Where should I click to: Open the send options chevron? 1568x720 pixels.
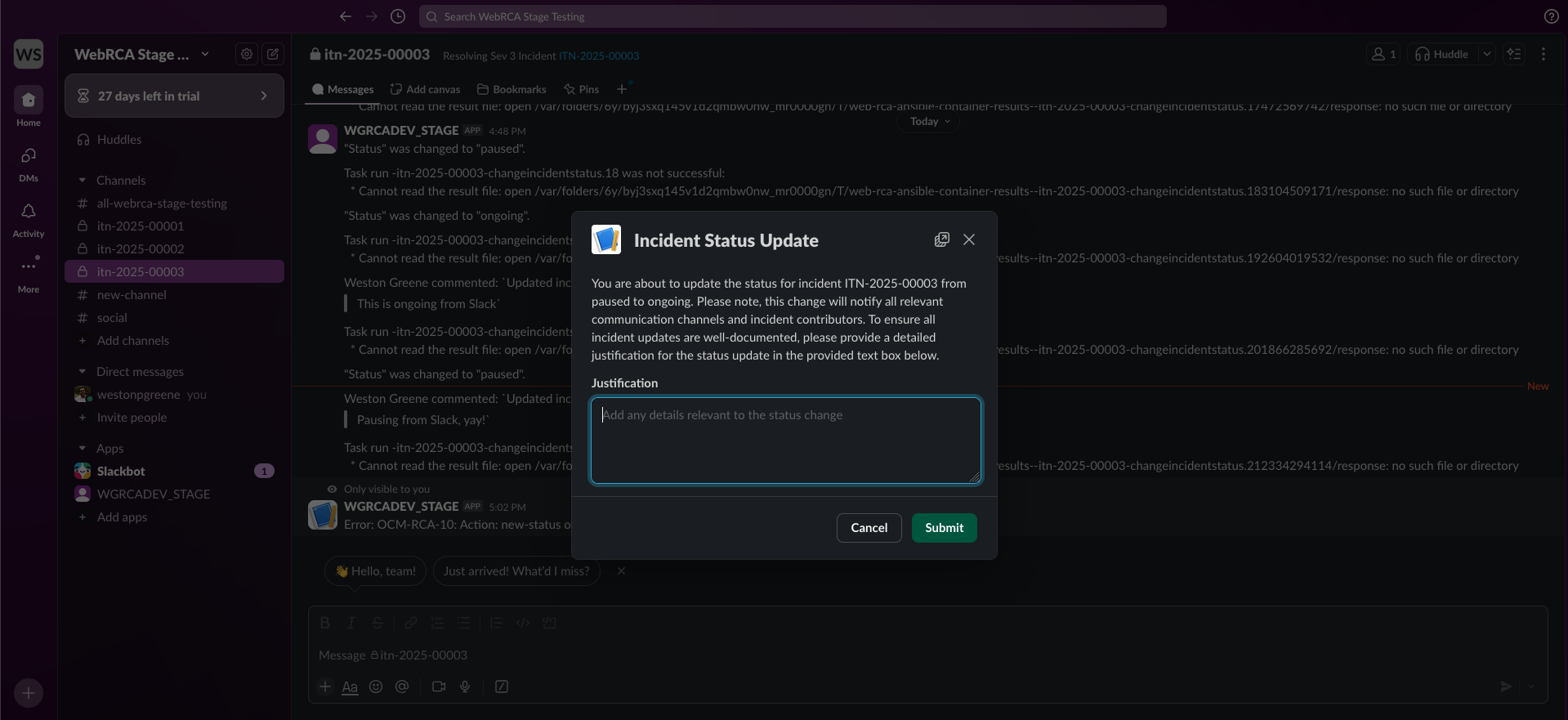[1531, 686]
